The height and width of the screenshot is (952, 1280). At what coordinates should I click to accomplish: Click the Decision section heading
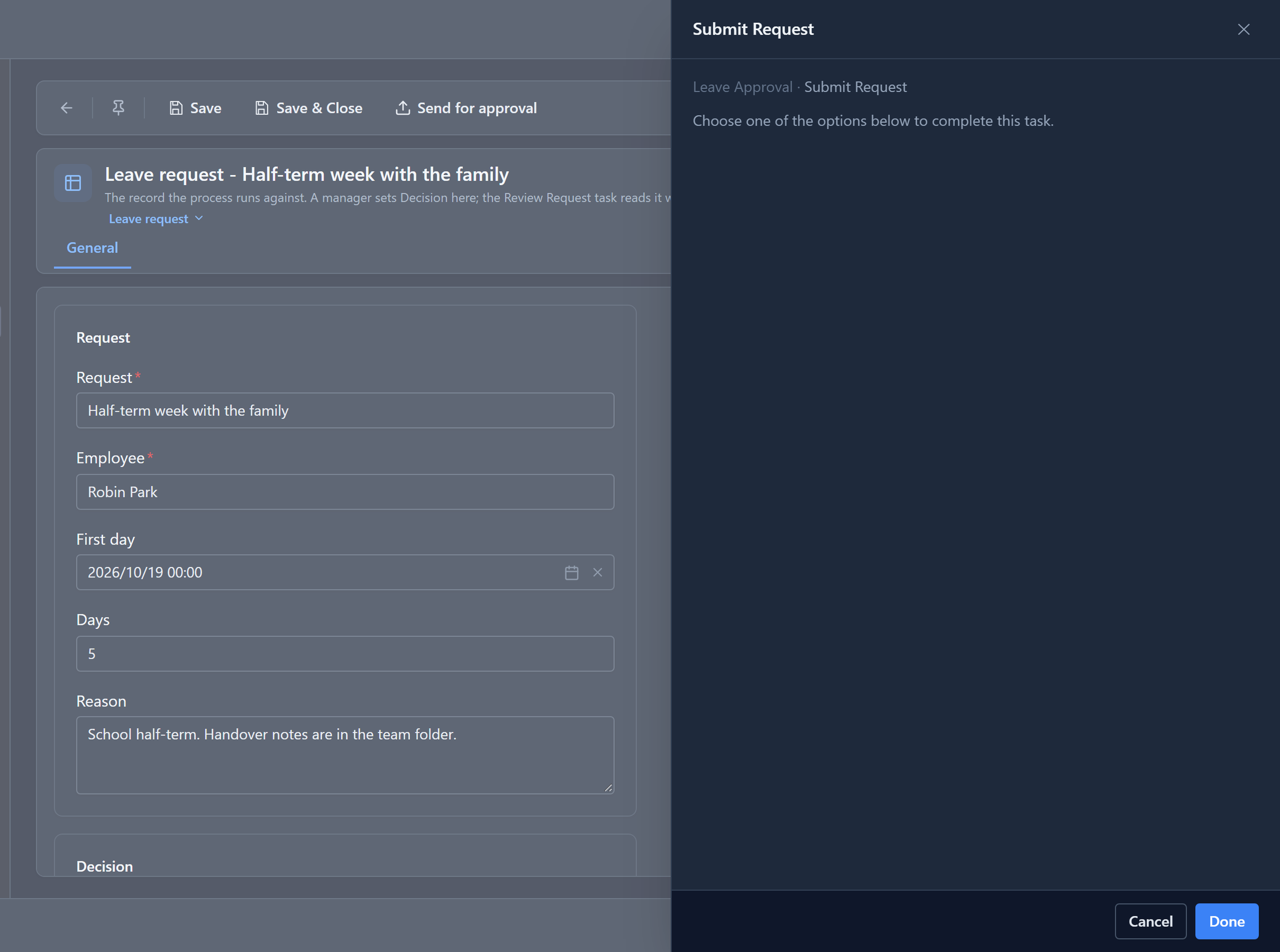105,866
